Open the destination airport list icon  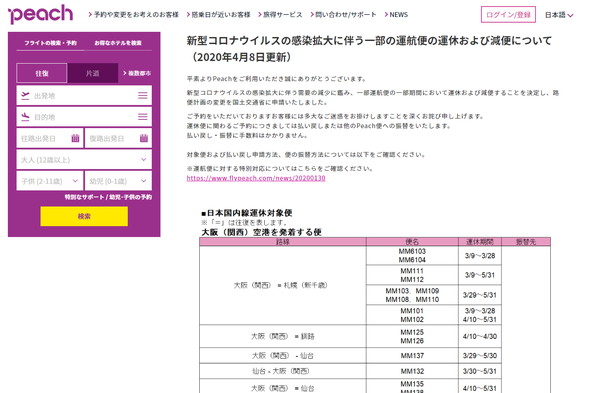[x=143, y=117]
